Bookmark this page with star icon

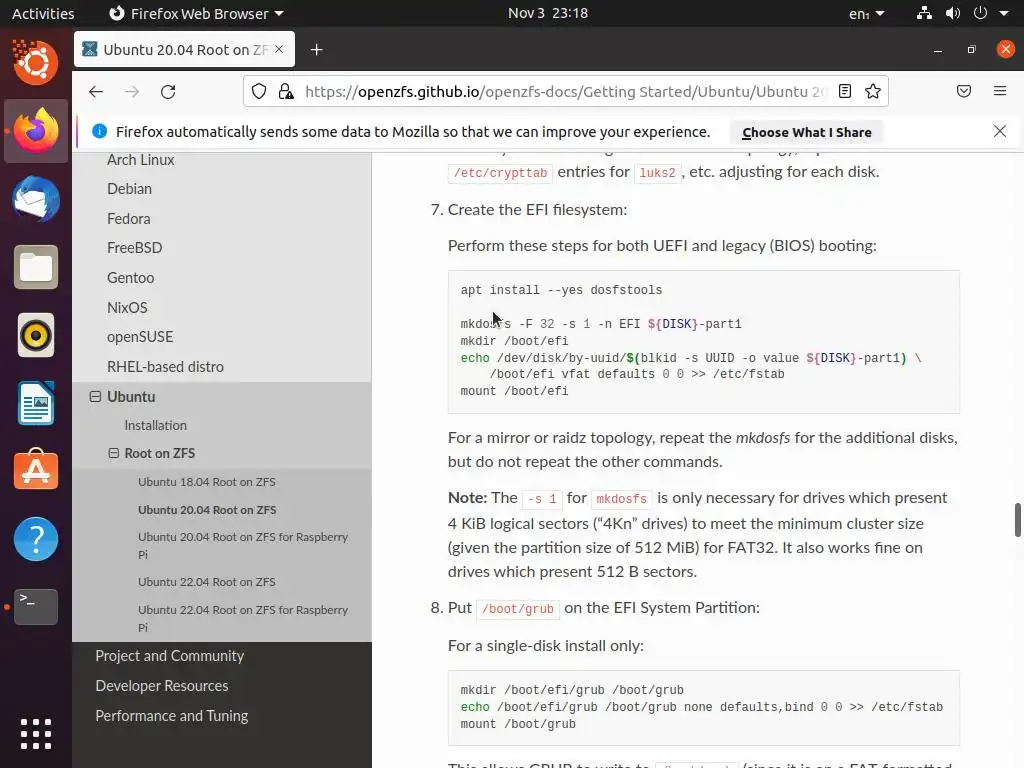click(x=873, y=91)
